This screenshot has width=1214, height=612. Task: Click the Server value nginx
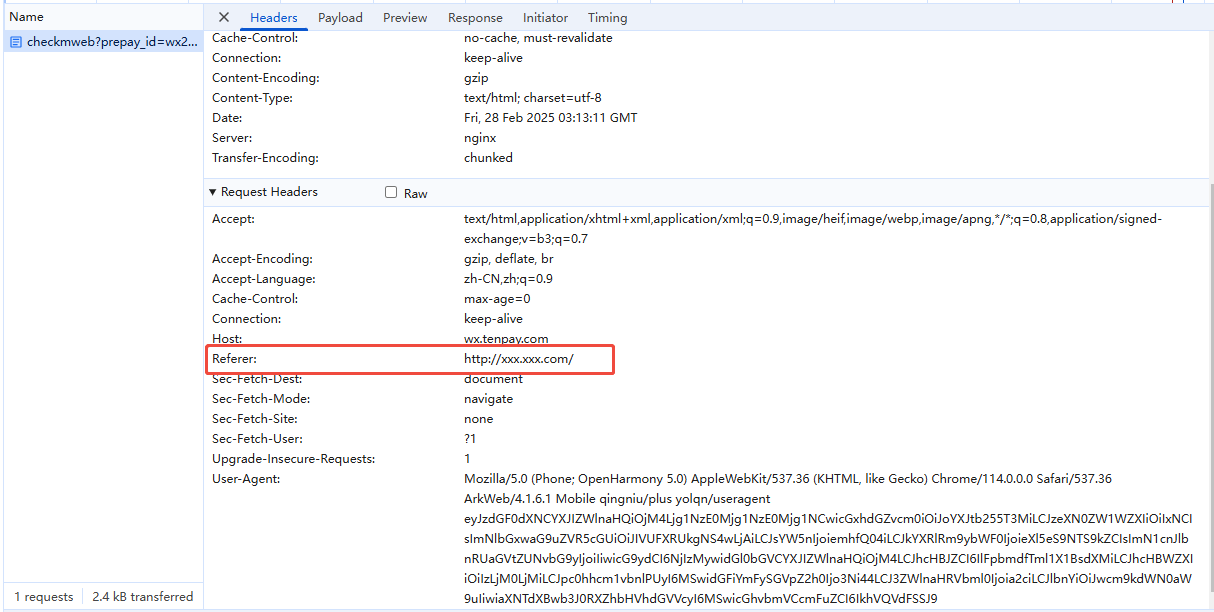480,138
